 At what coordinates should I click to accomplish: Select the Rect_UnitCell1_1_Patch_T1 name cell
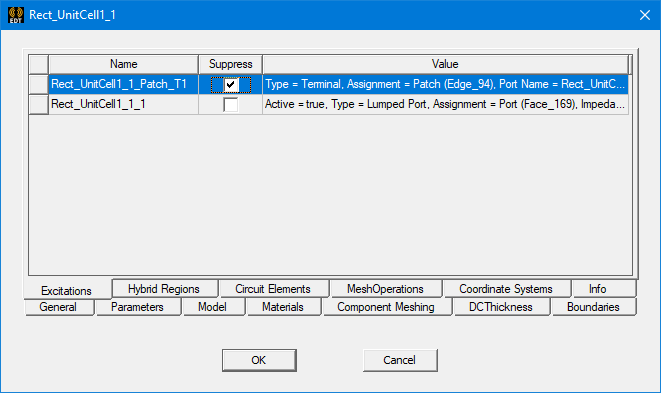pos(124,84)
